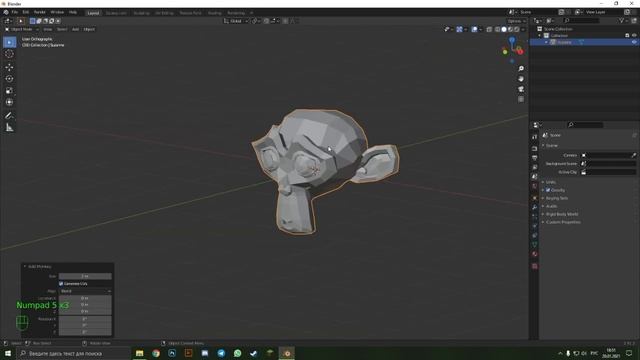Image resolution: width=640 pixels, height=360 pixels.
Task: Select the Measure tool
Action: click(x=9, y=128)
